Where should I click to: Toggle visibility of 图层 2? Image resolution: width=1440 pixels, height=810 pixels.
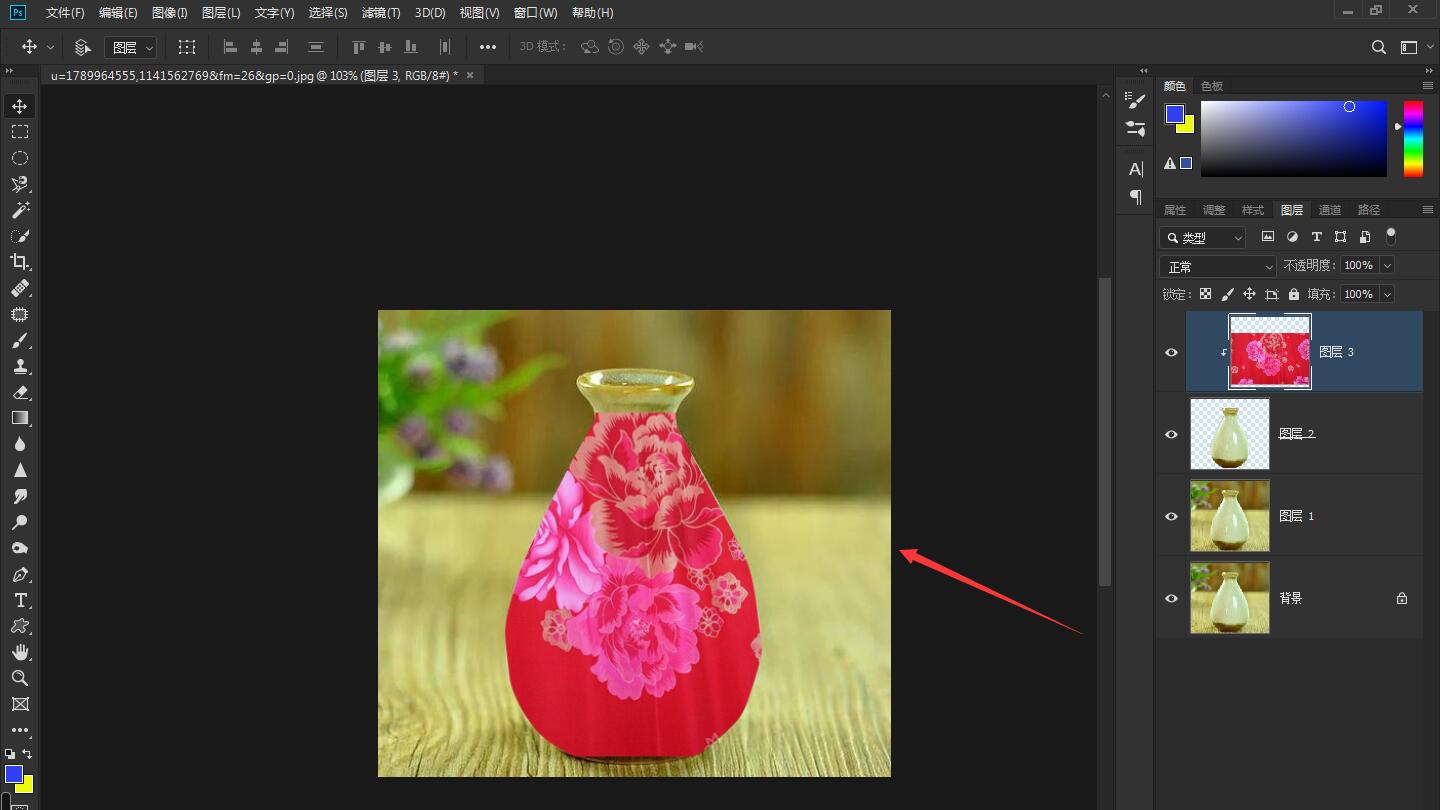pos(1171,434)
